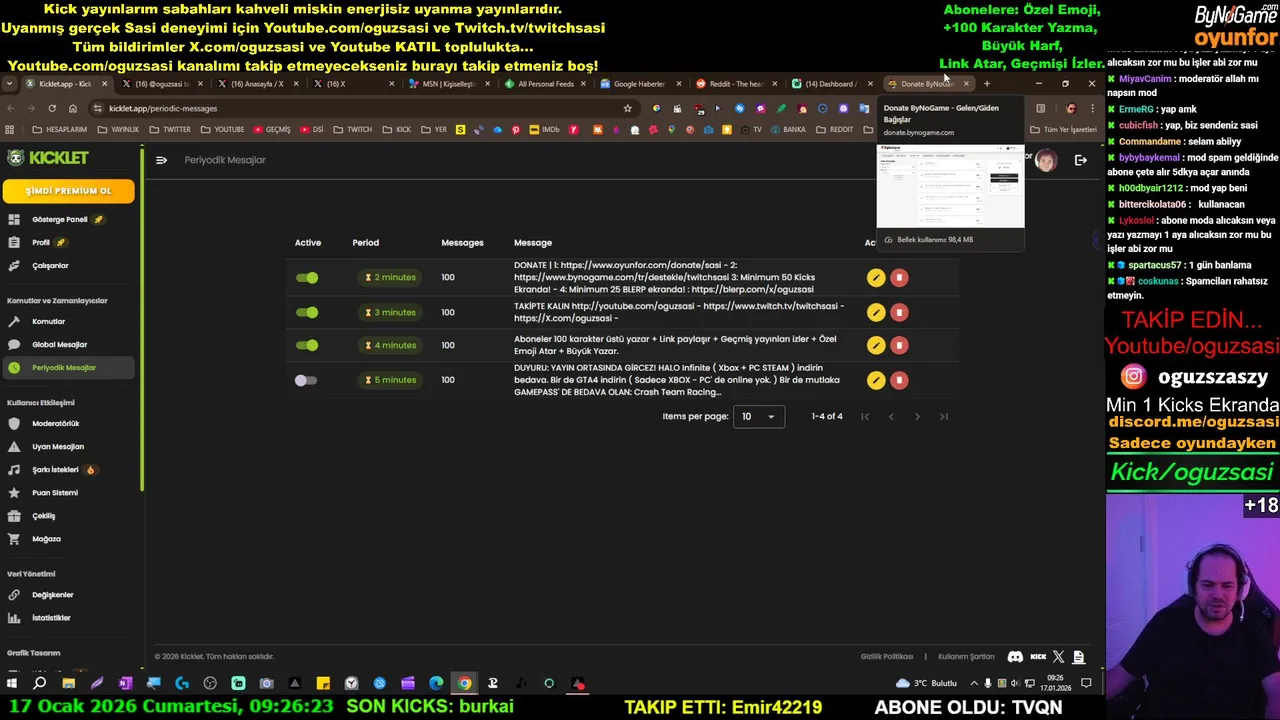Screen dimensions: 1280x720
Task: Click the ŞİMDİ PREMIUM OL button
Action: click(68, 191)
